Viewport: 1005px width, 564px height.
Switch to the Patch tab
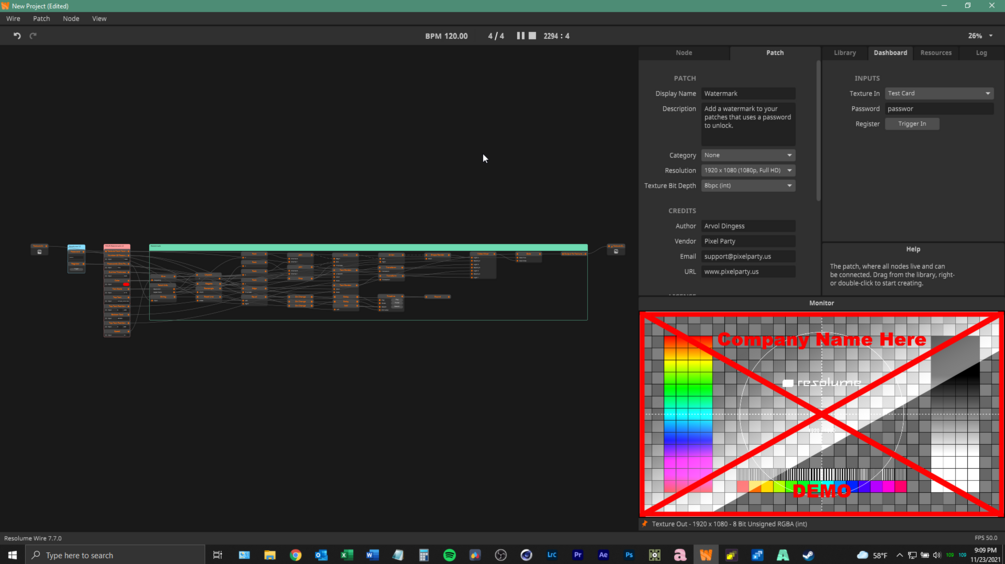(775, 53)
